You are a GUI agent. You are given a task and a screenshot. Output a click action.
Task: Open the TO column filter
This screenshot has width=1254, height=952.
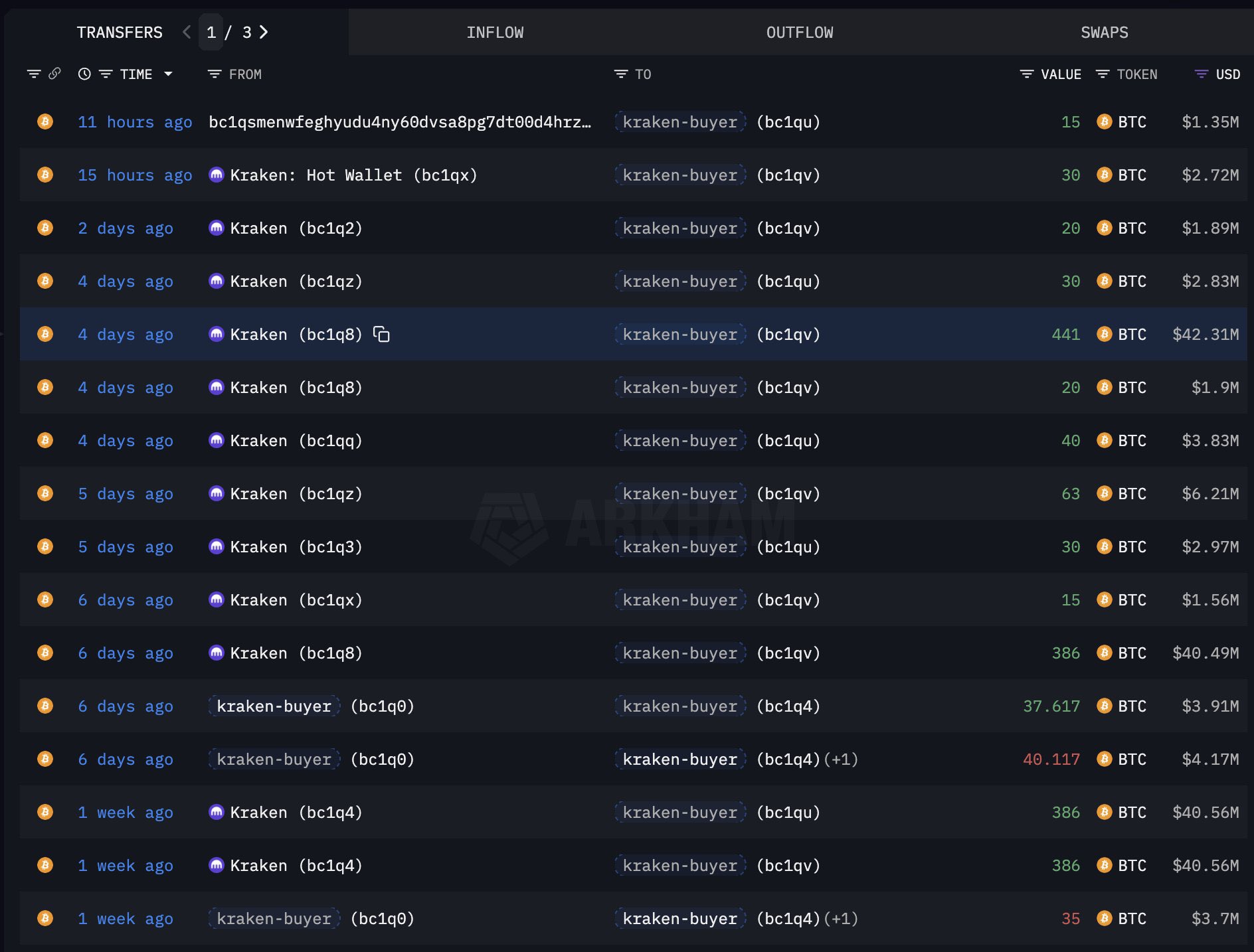click(621, 74)
